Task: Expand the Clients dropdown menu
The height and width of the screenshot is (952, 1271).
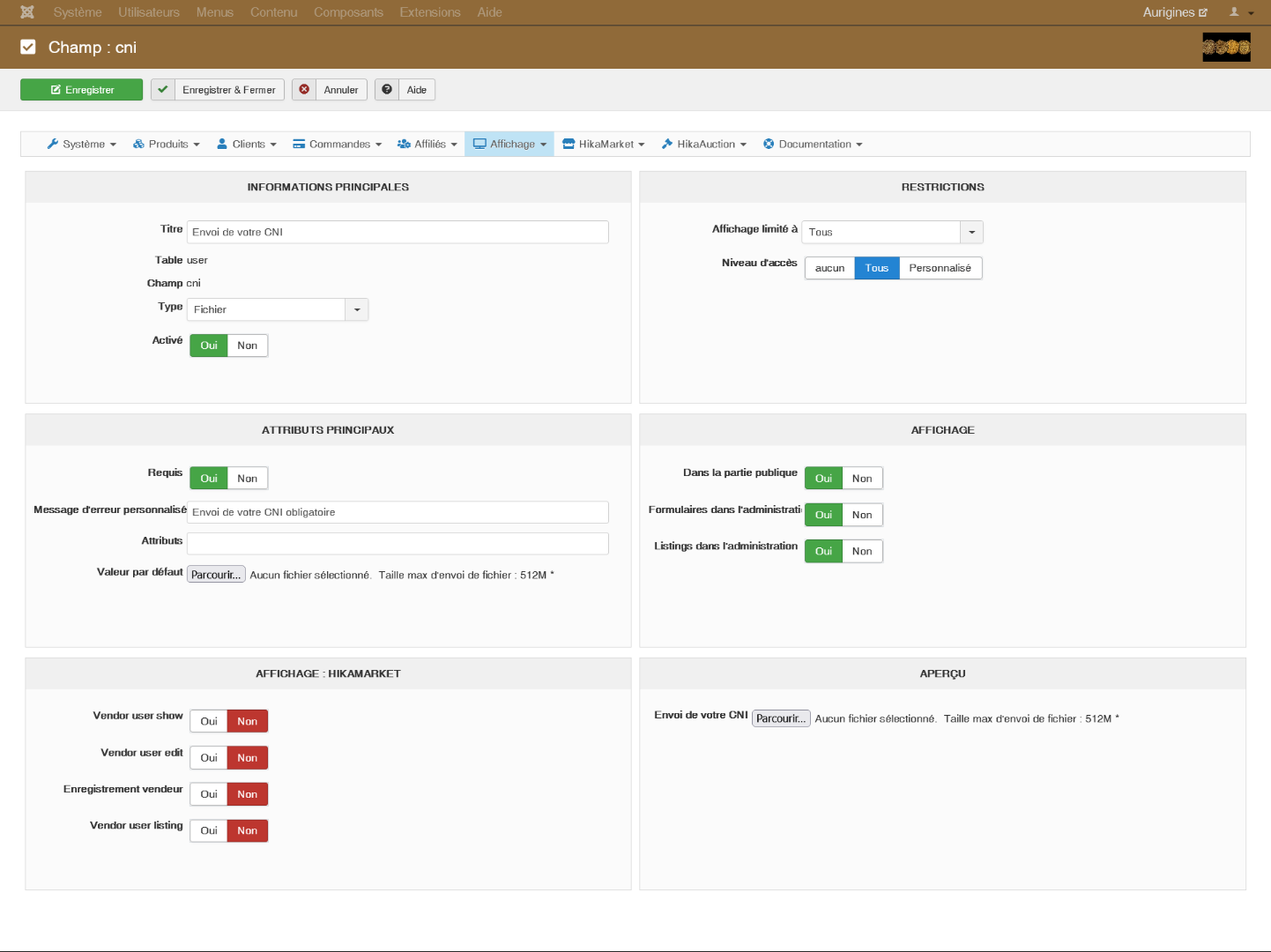Action: click(247, 145)
